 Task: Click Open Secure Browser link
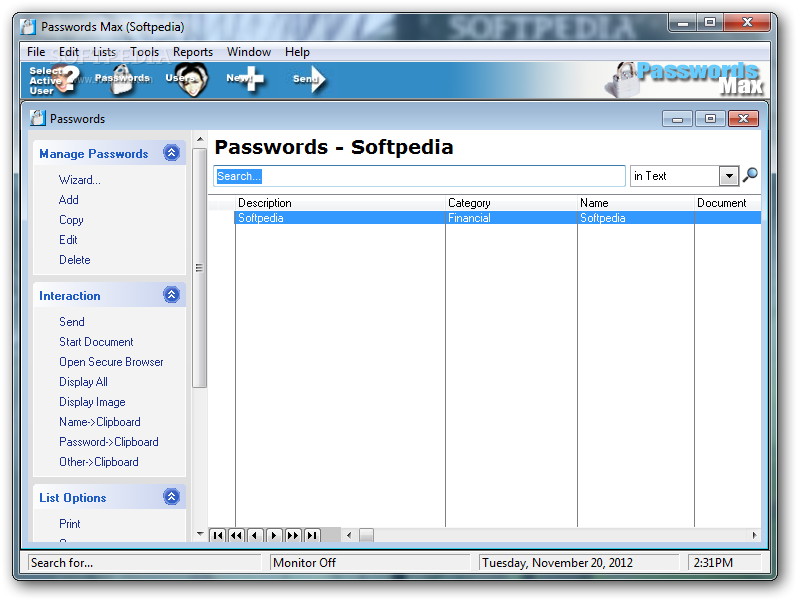(111, 362)
